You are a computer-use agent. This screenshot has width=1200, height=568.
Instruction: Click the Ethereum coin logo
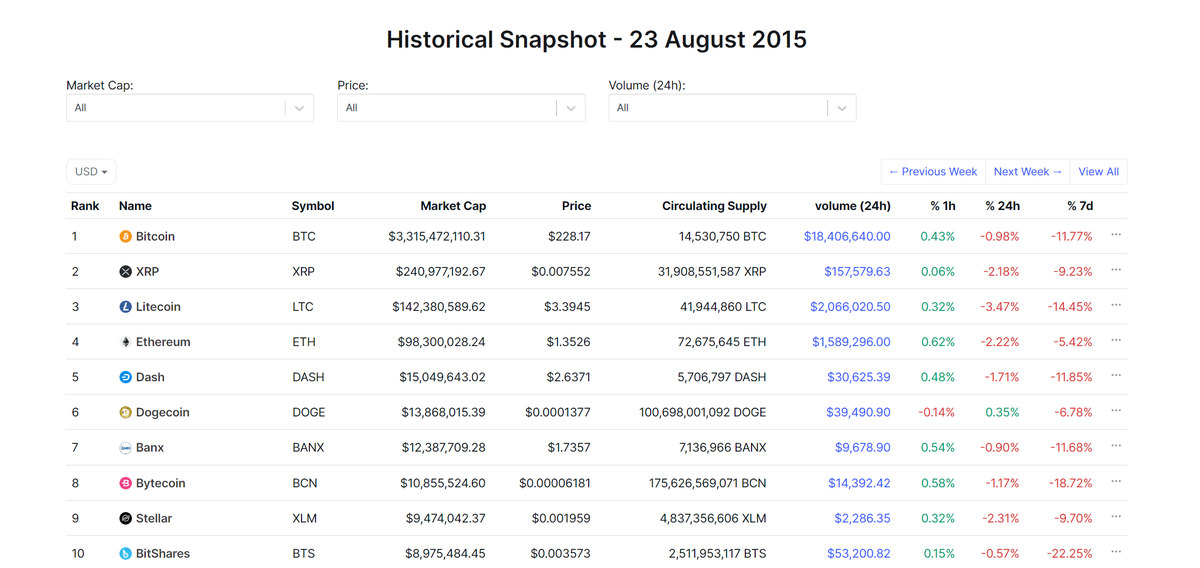pos(125,342)
